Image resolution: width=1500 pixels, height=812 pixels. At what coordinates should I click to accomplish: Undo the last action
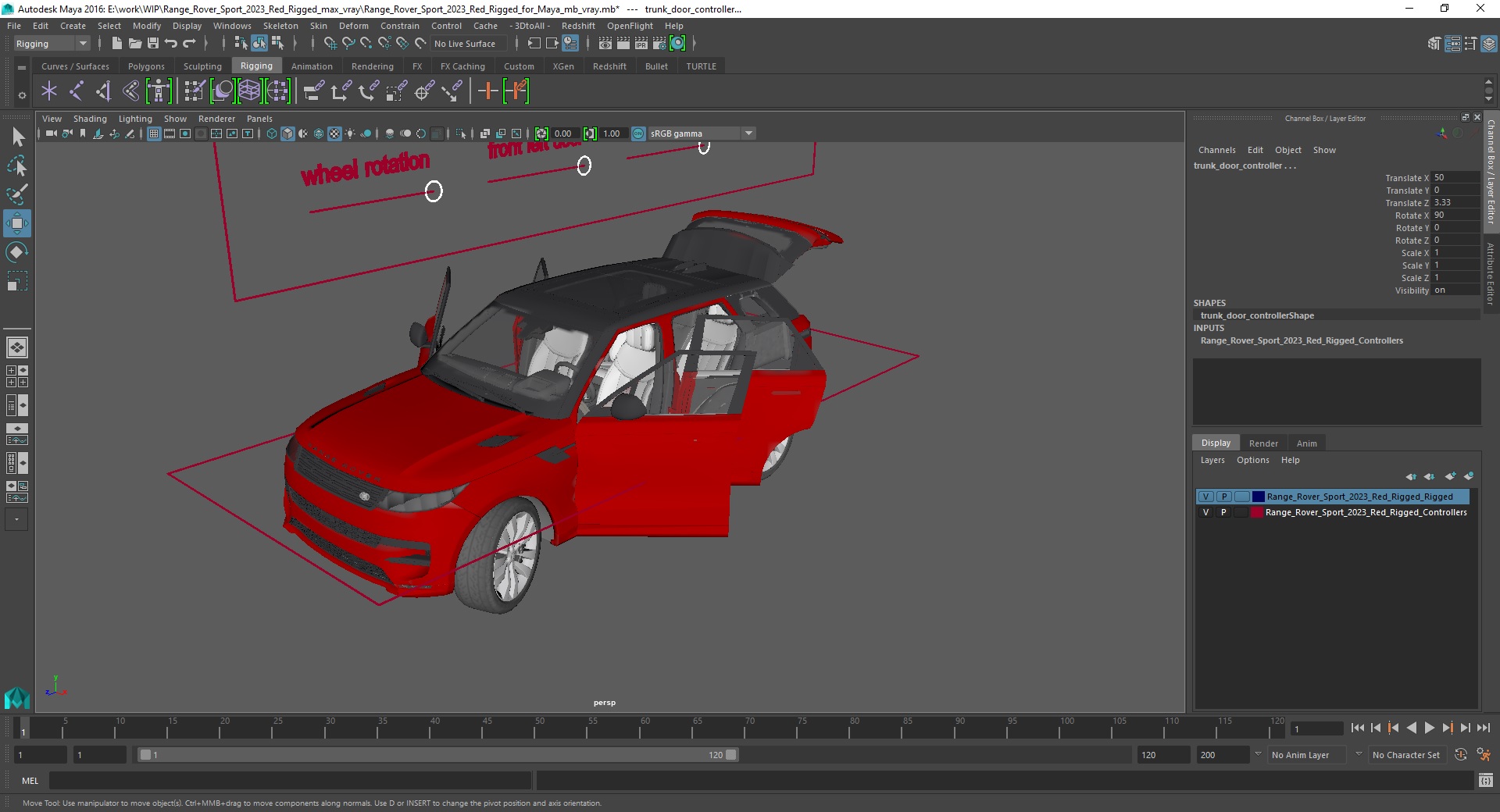click(x=171, y=44)
